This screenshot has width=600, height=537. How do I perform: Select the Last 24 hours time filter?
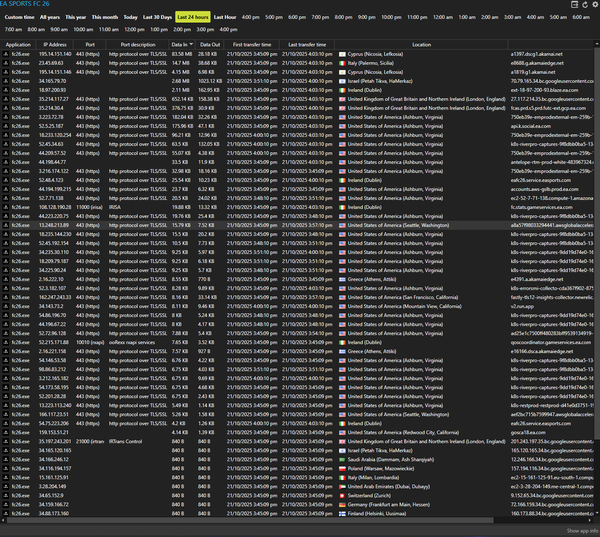196,18
